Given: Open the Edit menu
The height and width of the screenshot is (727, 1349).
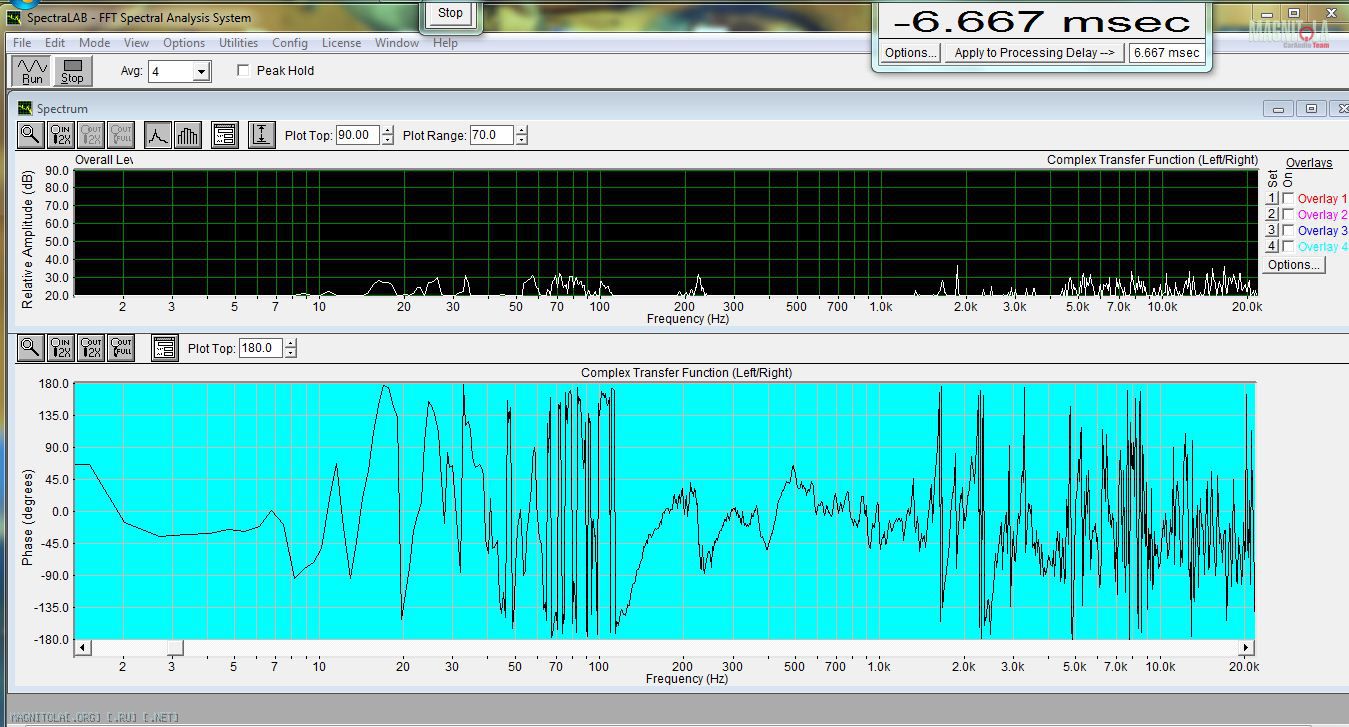Looking at the screenshot, I should tap(55, 43).
